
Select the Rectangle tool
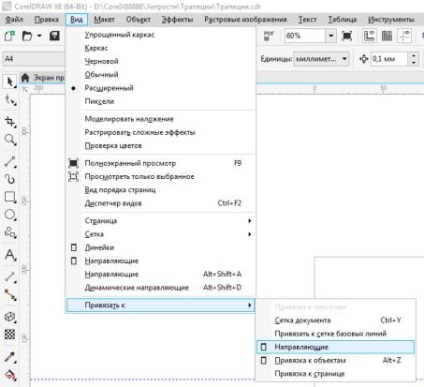click(10, 197)
